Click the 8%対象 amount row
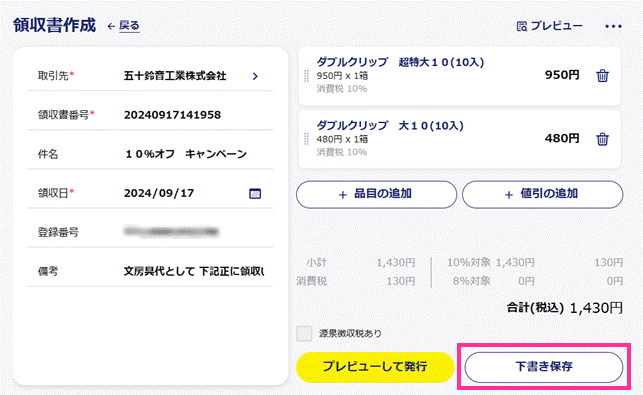Image resolution: width=643 pixels, height=395 pixels. click(x=538, y=281)
